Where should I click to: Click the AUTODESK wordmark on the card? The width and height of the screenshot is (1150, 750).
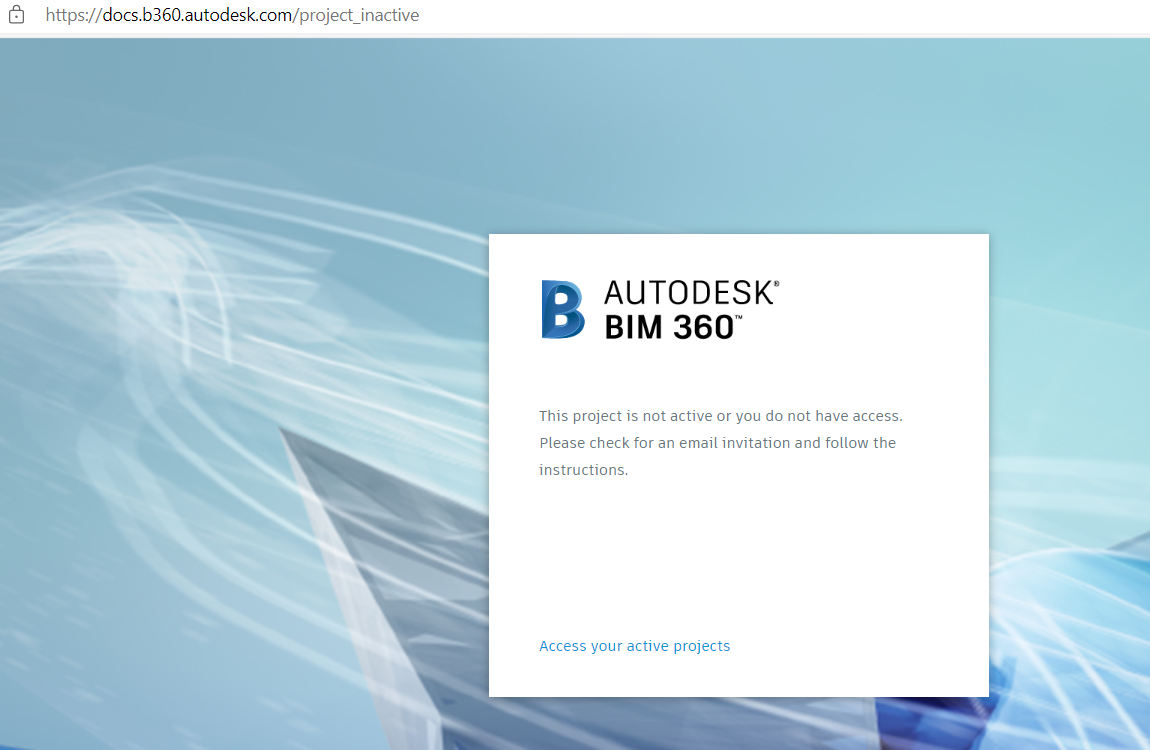tap(684, 293)
